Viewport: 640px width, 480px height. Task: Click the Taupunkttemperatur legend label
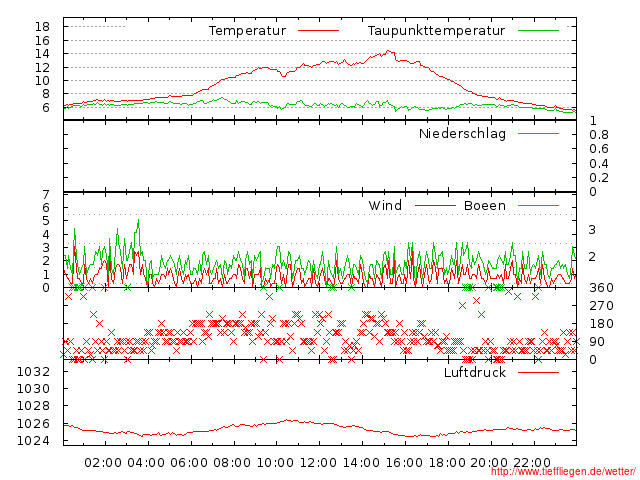coord(436,31)
